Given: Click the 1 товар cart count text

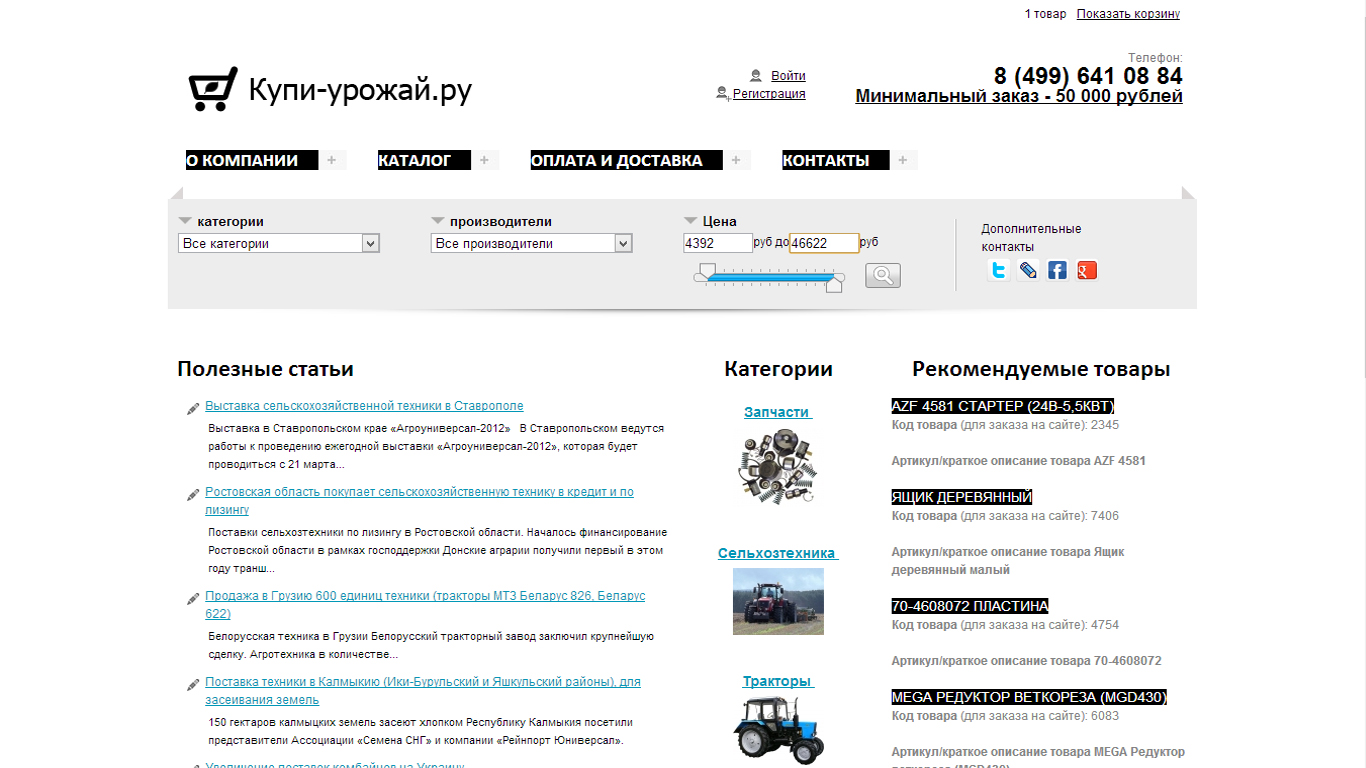Looking at the screenshot, I should pos(1045,14).
